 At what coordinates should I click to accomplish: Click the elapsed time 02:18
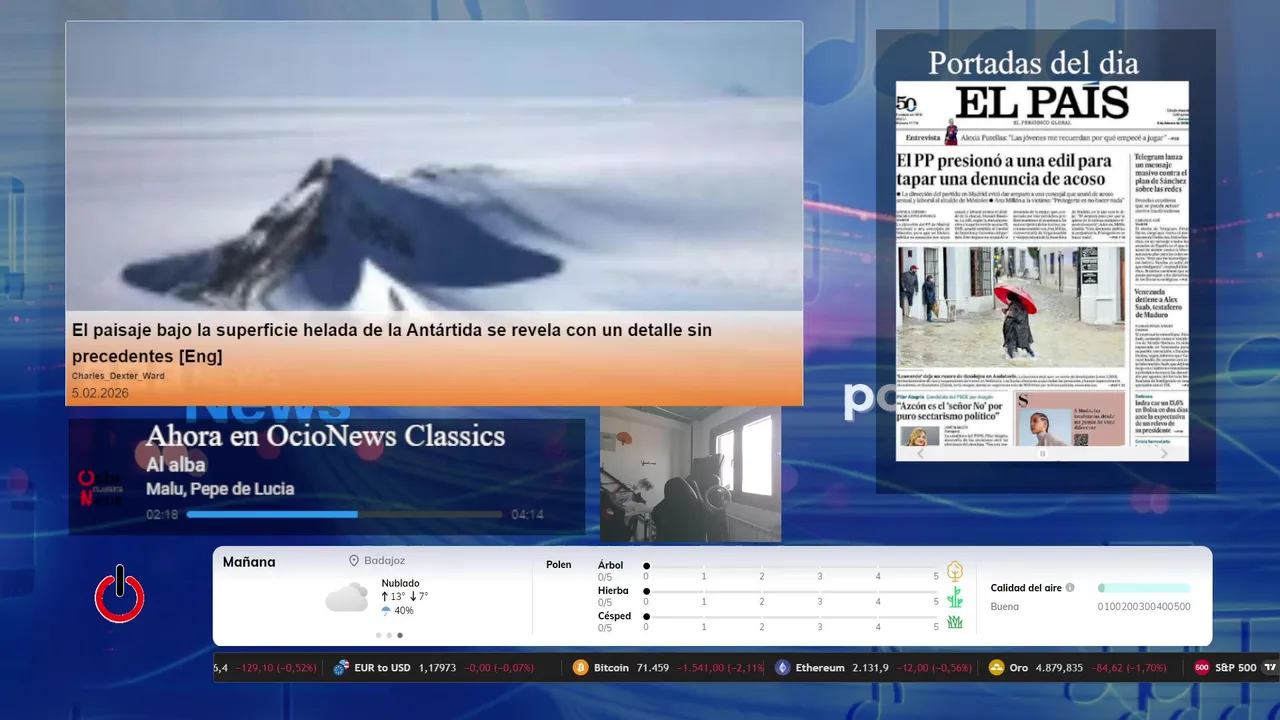(x=162, y=514)
